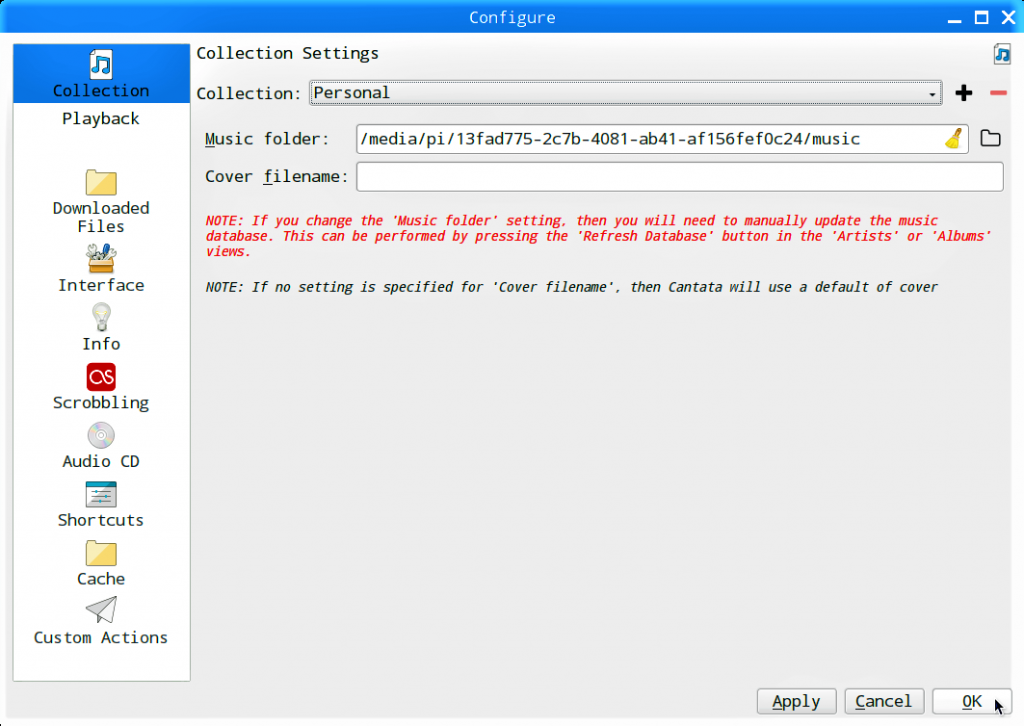Confirm settings with OK button
The width and height of the screenshot is (1024, 726).
971,701
